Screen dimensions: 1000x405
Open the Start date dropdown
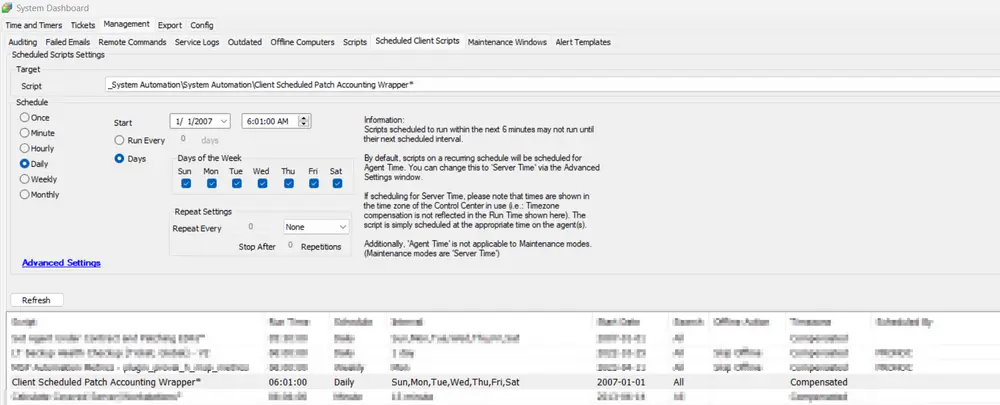(x=224, y=121)
